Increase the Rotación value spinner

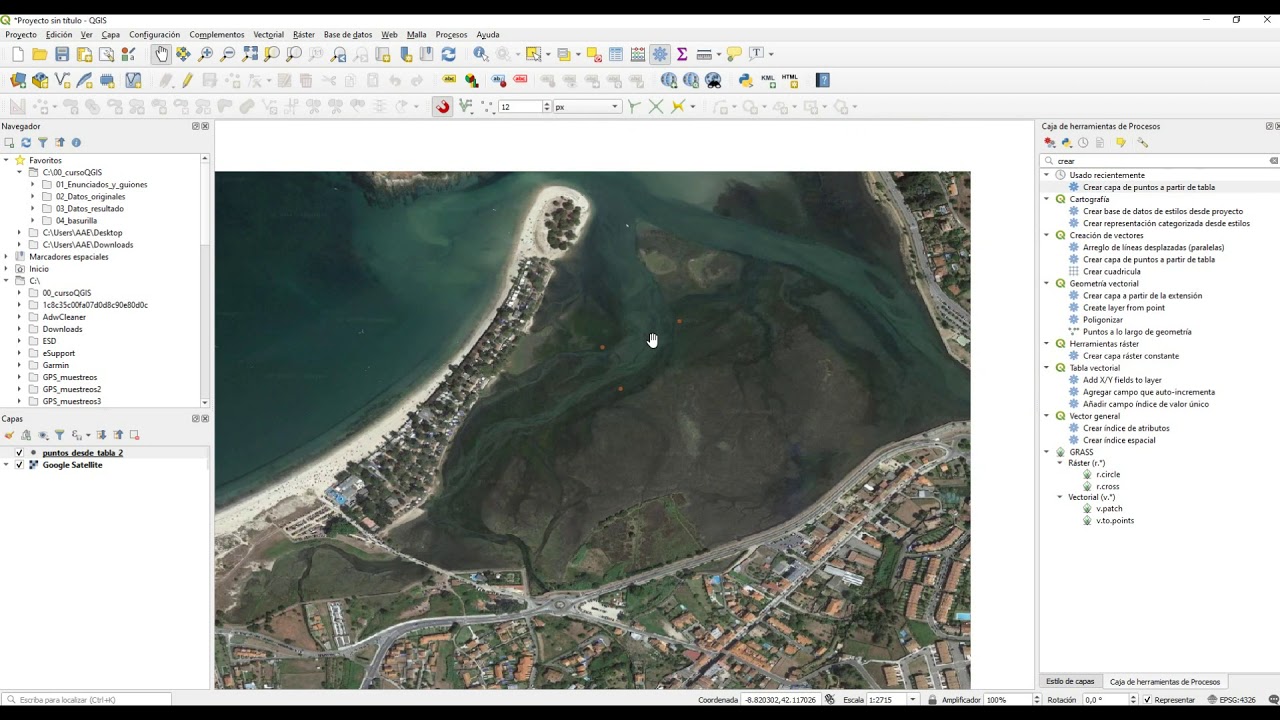tap(1133, 697)
